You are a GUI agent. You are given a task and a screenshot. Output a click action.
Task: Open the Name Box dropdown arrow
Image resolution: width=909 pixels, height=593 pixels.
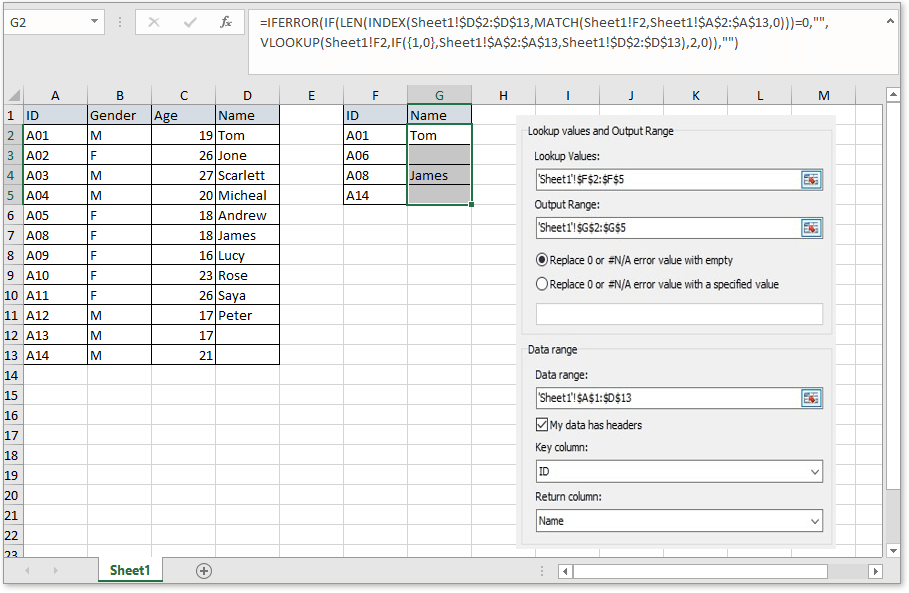click(x=94, y=21)
